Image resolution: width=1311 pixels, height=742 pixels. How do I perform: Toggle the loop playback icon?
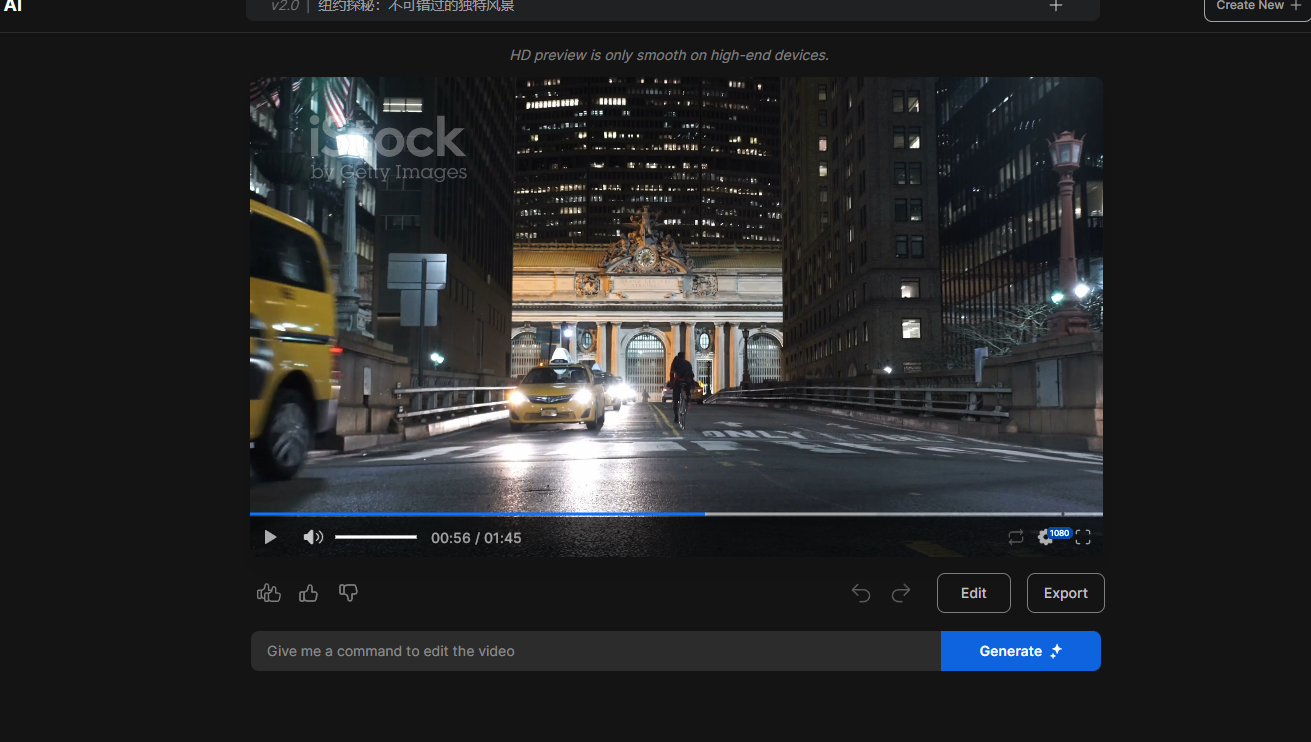pos(1016,537)
